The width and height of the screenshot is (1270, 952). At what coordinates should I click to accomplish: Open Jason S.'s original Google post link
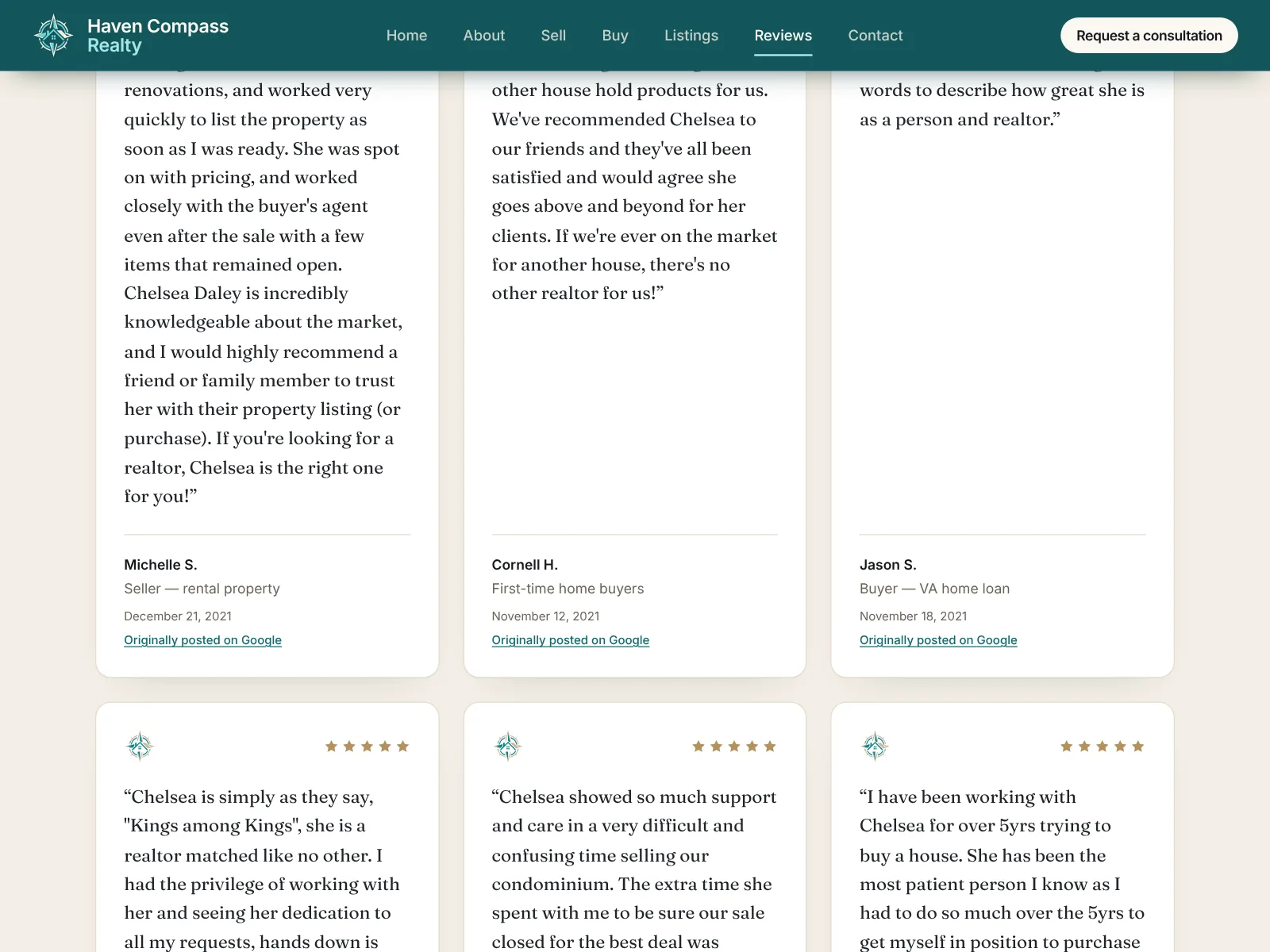tap(938, 640)
